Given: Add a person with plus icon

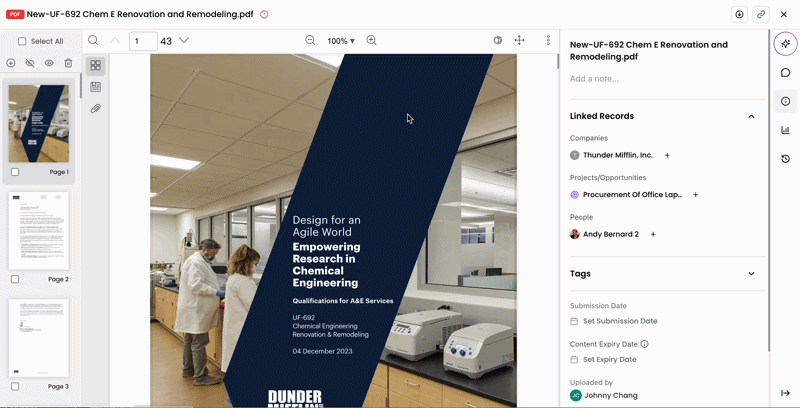Looking at the screenshot, I should (x=653, y=234).
